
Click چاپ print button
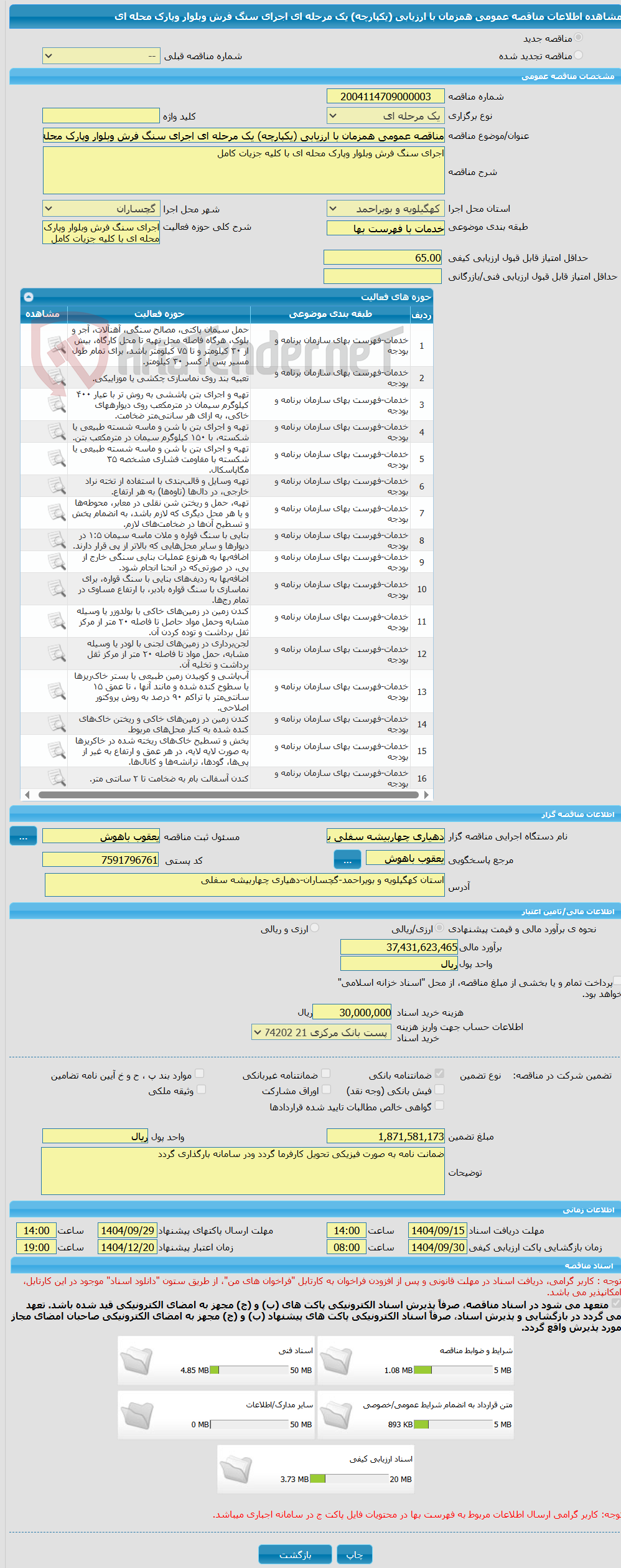click(355, 1555)
